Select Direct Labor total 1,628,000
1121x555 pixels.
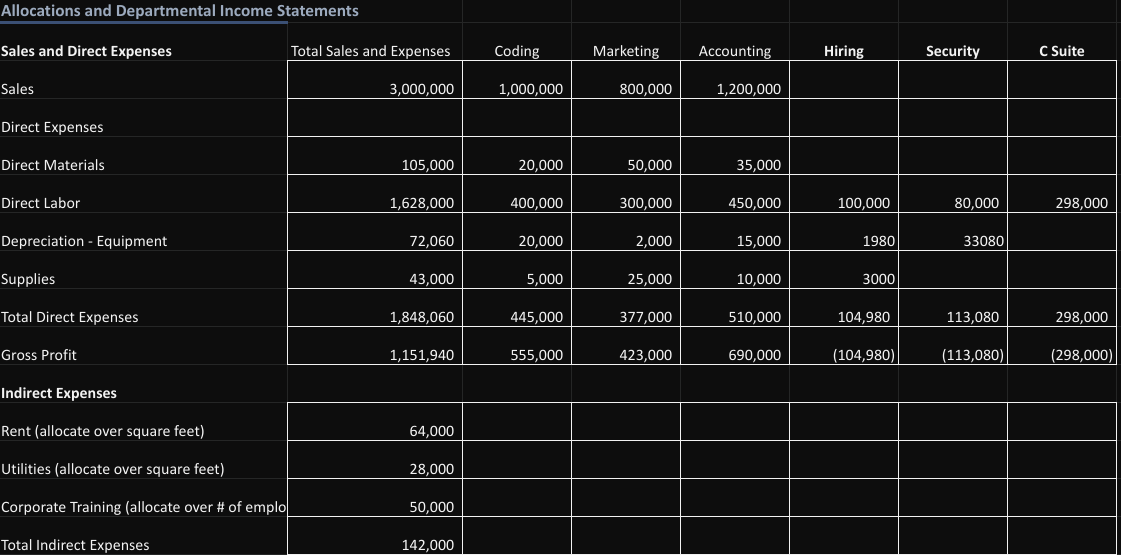pyautogui.click(x=375, y=194)
